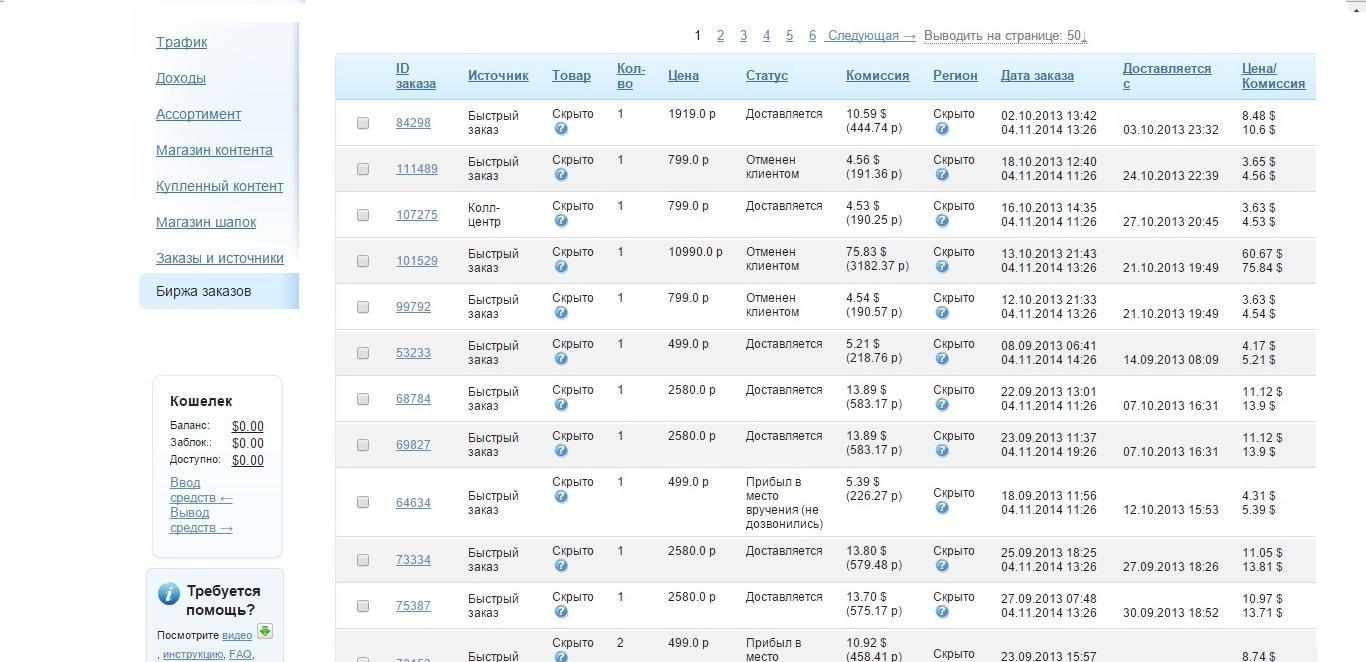Open Купленный контент page

[x=219, y=186]
